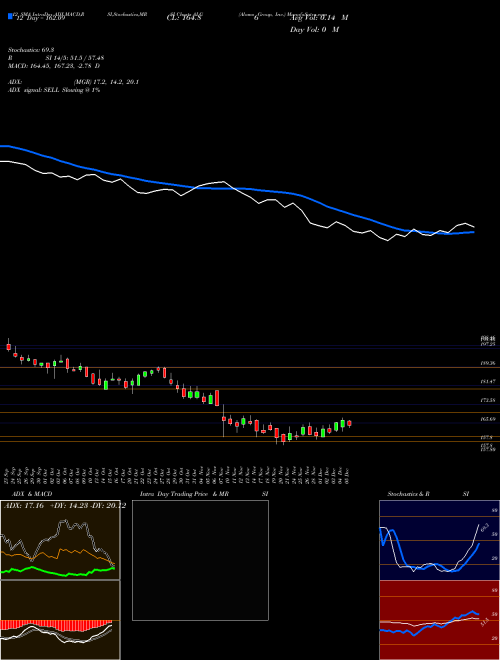Click the 69.3 label in Stochastics panel
Viewport: 500px width, 660px height.
(484, 528)
